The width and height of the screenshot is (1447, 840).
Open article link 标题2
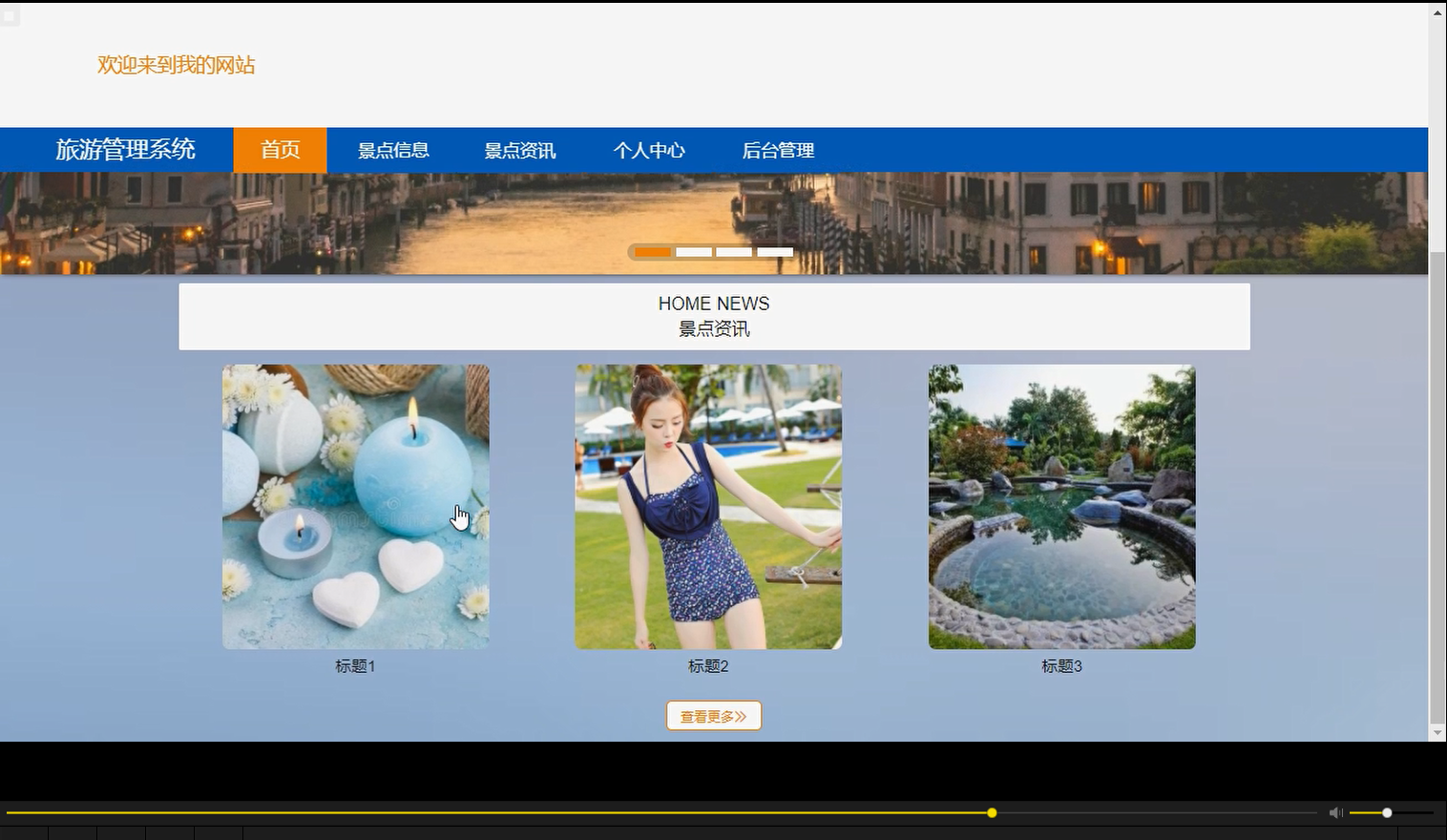[x=706, y=666]
